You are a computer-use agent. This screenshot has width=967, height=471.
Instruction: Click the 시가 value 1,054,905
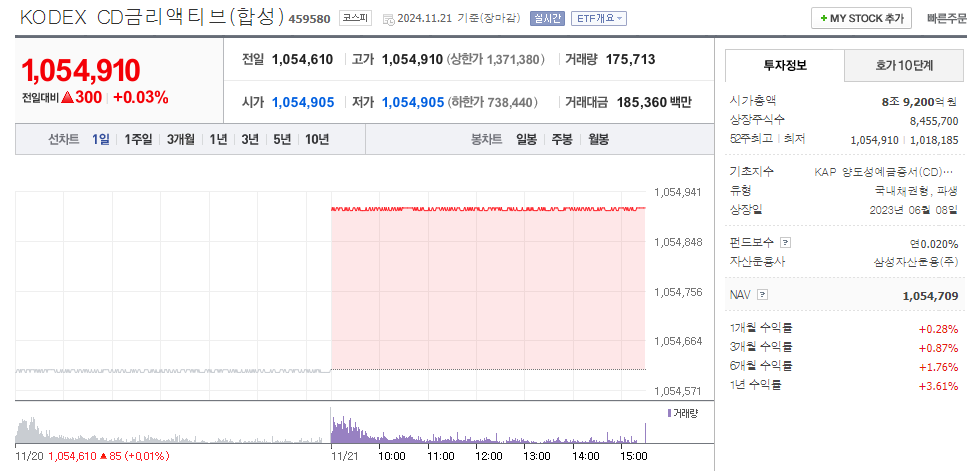[x=303, y=102]
